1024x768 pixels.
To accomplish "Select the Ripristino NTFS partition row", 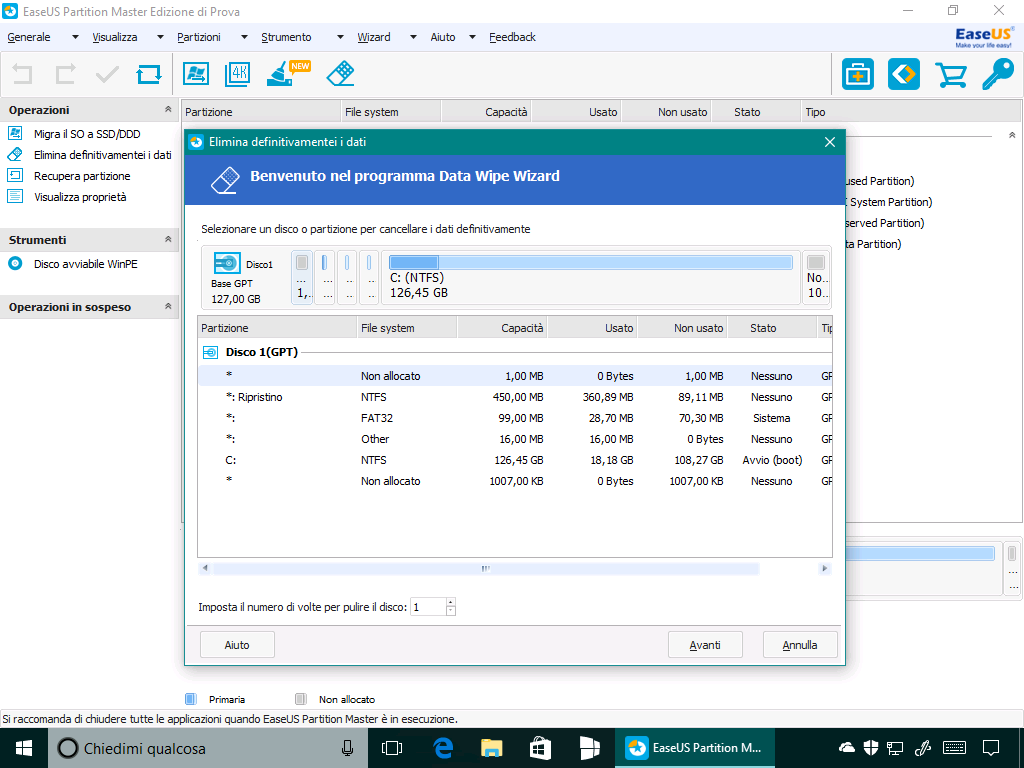I will click(x=515, y=397).
